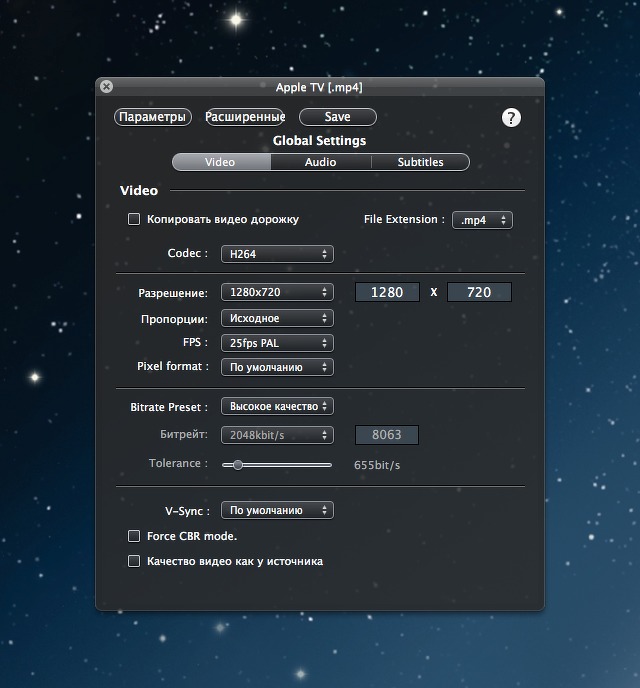Click the Параметры button
The height and width of the screenshot is (688, 640).
(x=153, y=117)
